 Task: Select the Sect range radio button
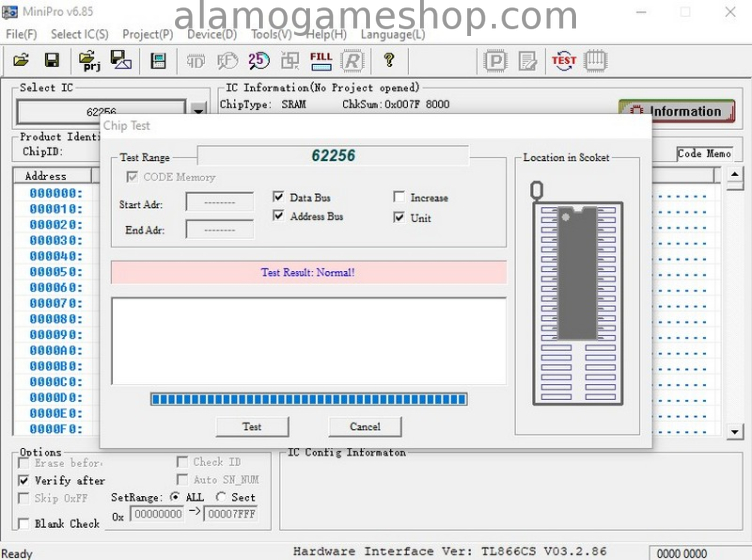tap(221, 497)
